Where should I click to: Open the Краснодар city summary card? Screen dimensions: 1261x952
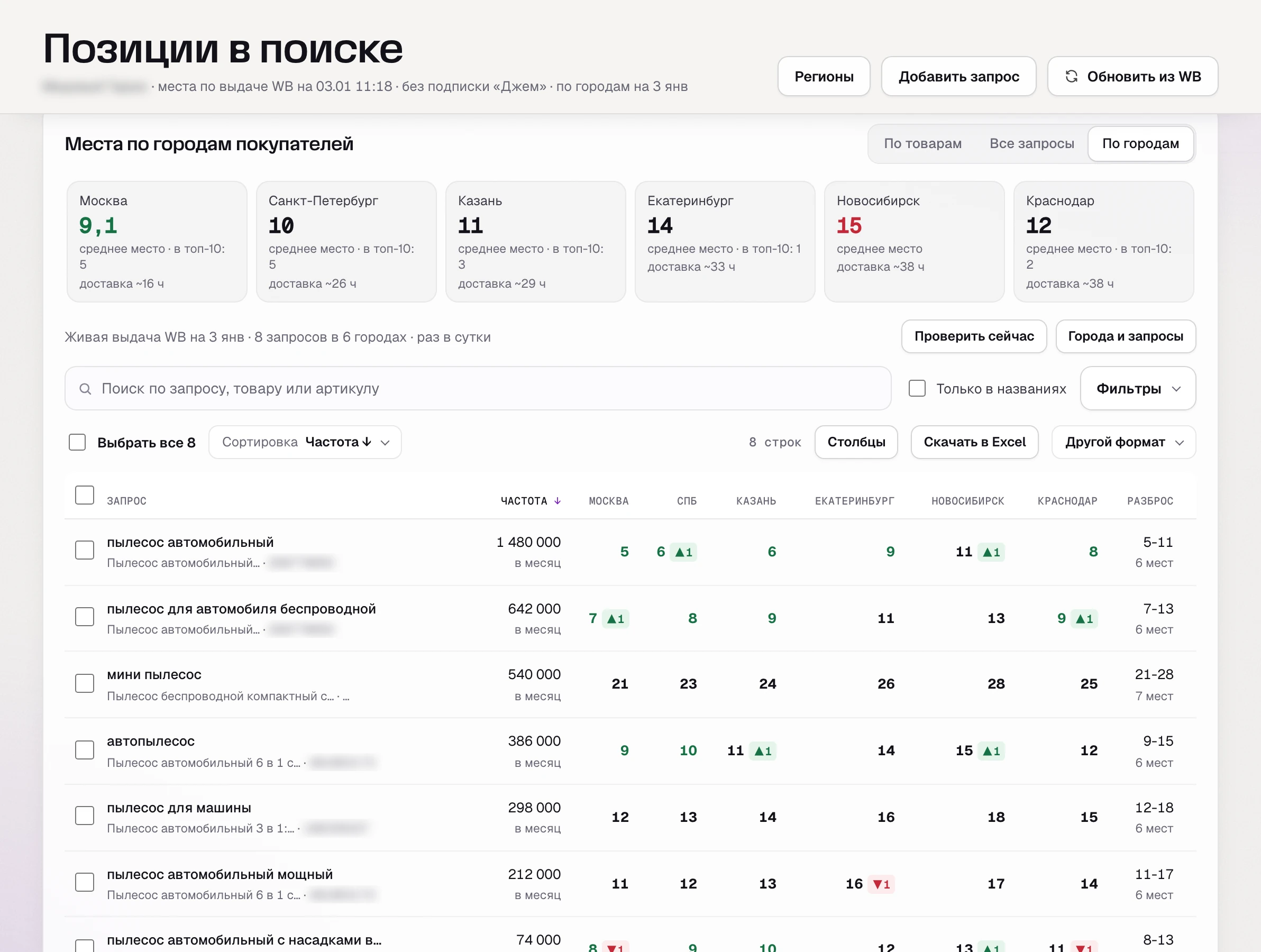[1103, 242]
